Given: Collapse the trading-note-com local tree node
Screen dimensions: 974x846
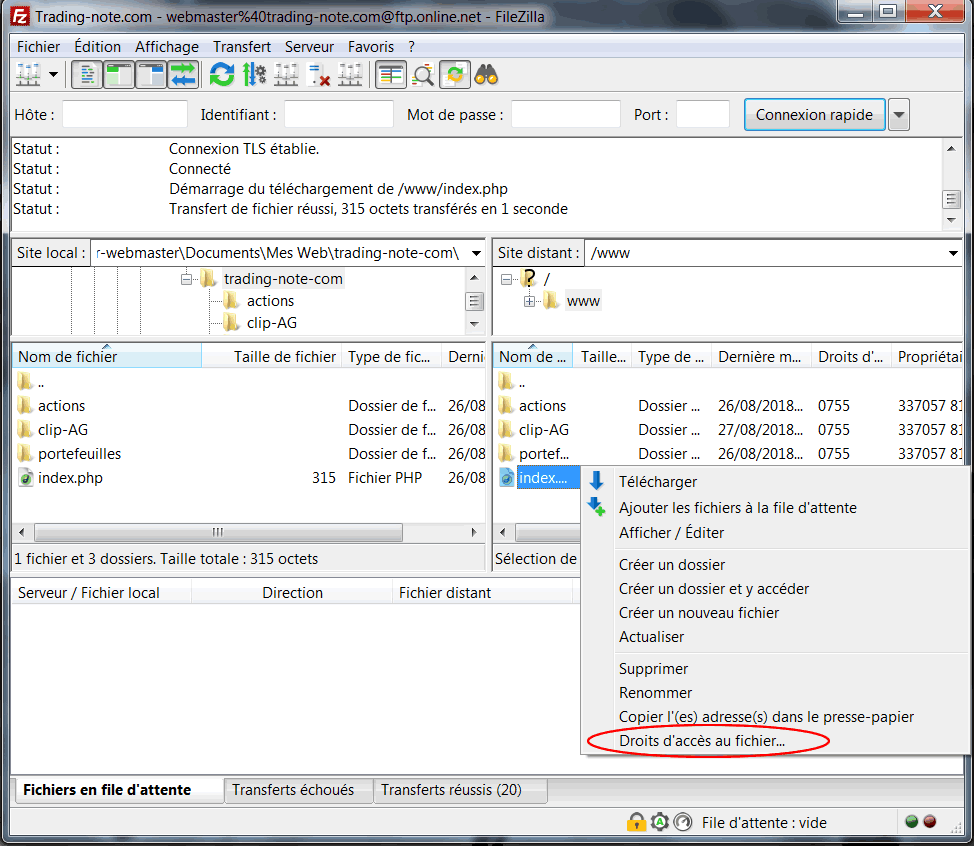Looking at the screenshot, I should [x=186, y=279].
